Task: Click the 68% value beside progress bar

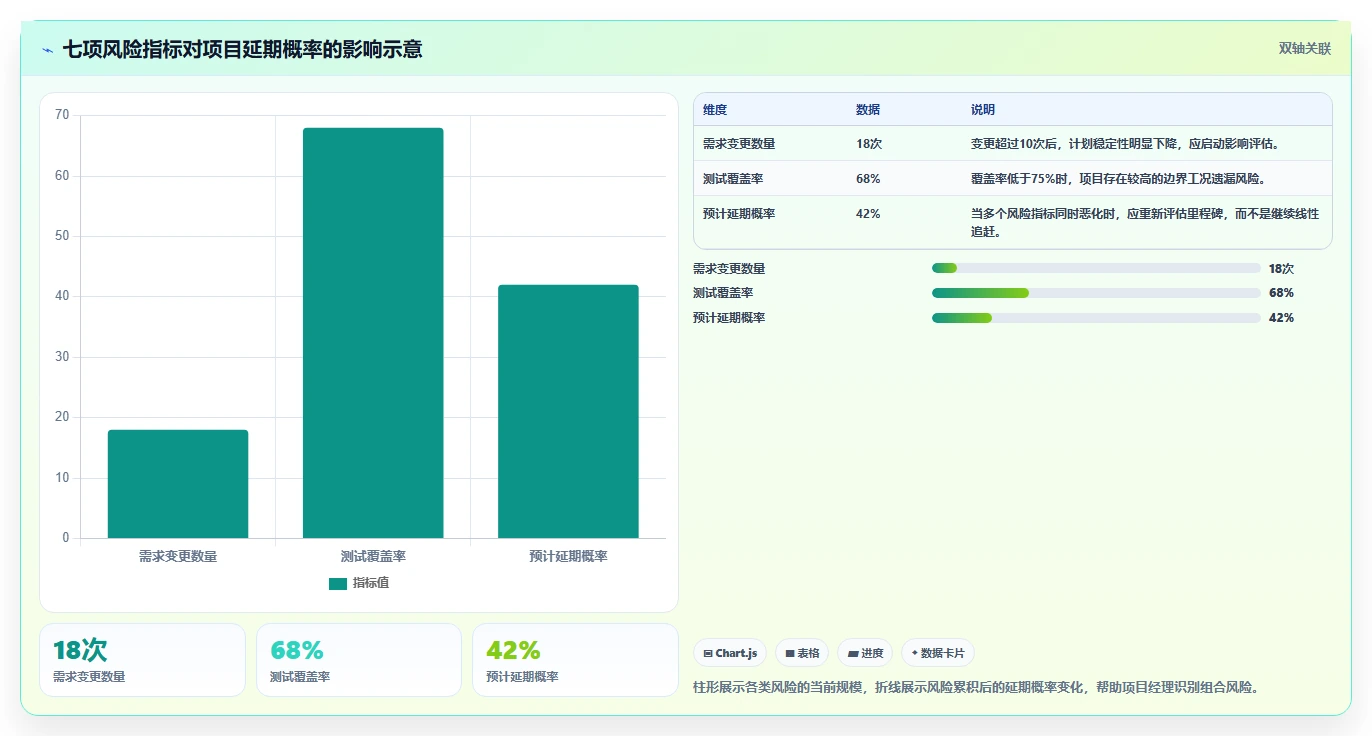Action: click(1281, 293)
